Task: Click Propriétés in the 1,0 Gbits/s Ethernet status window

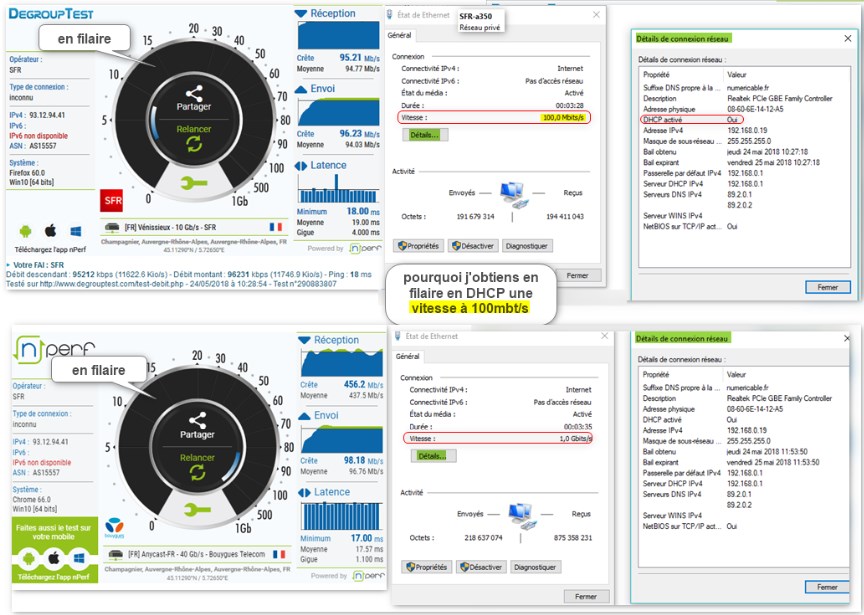Action: [427, 567]
